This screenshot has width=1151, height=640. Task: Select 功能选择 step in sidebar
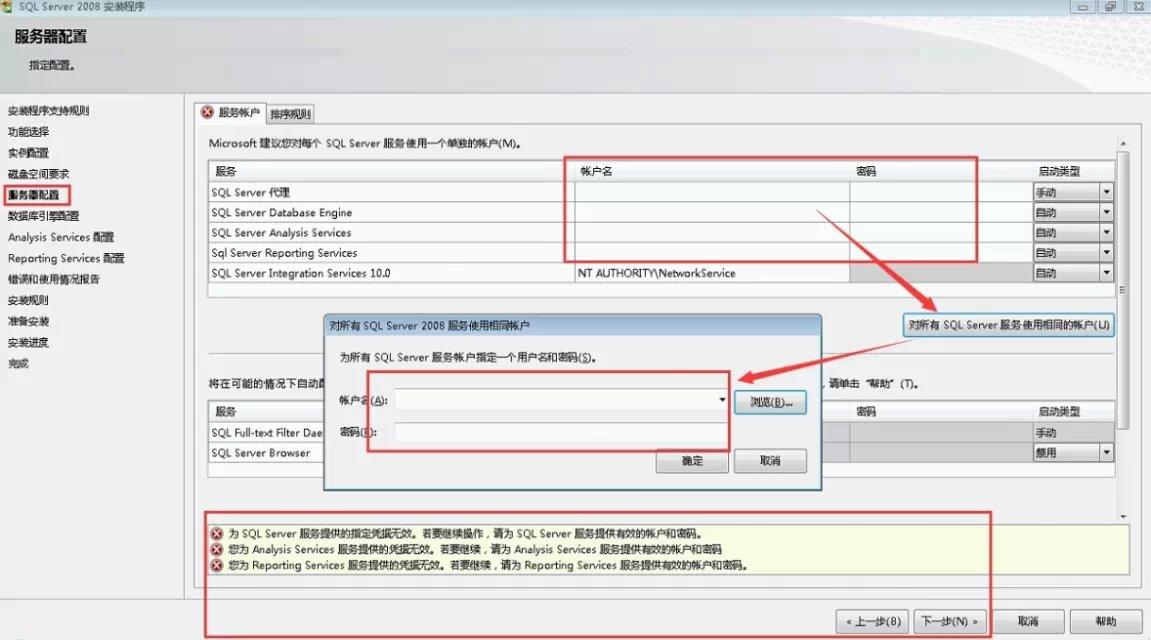click(x=29, y=132)
